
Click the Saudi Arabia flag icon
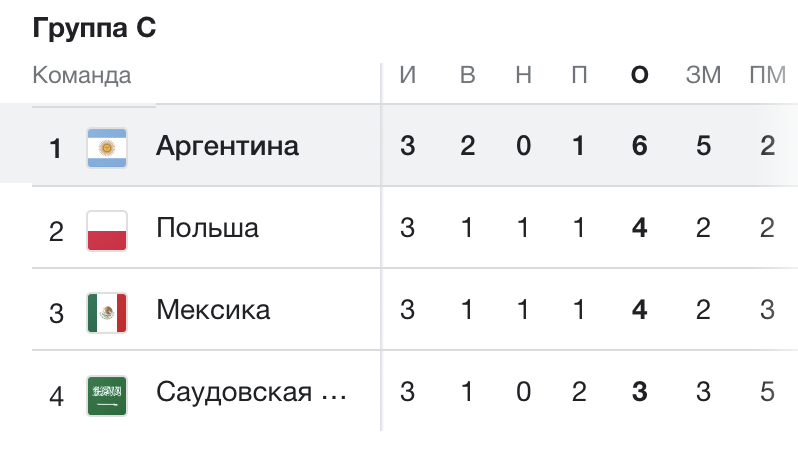coord(107,395)
